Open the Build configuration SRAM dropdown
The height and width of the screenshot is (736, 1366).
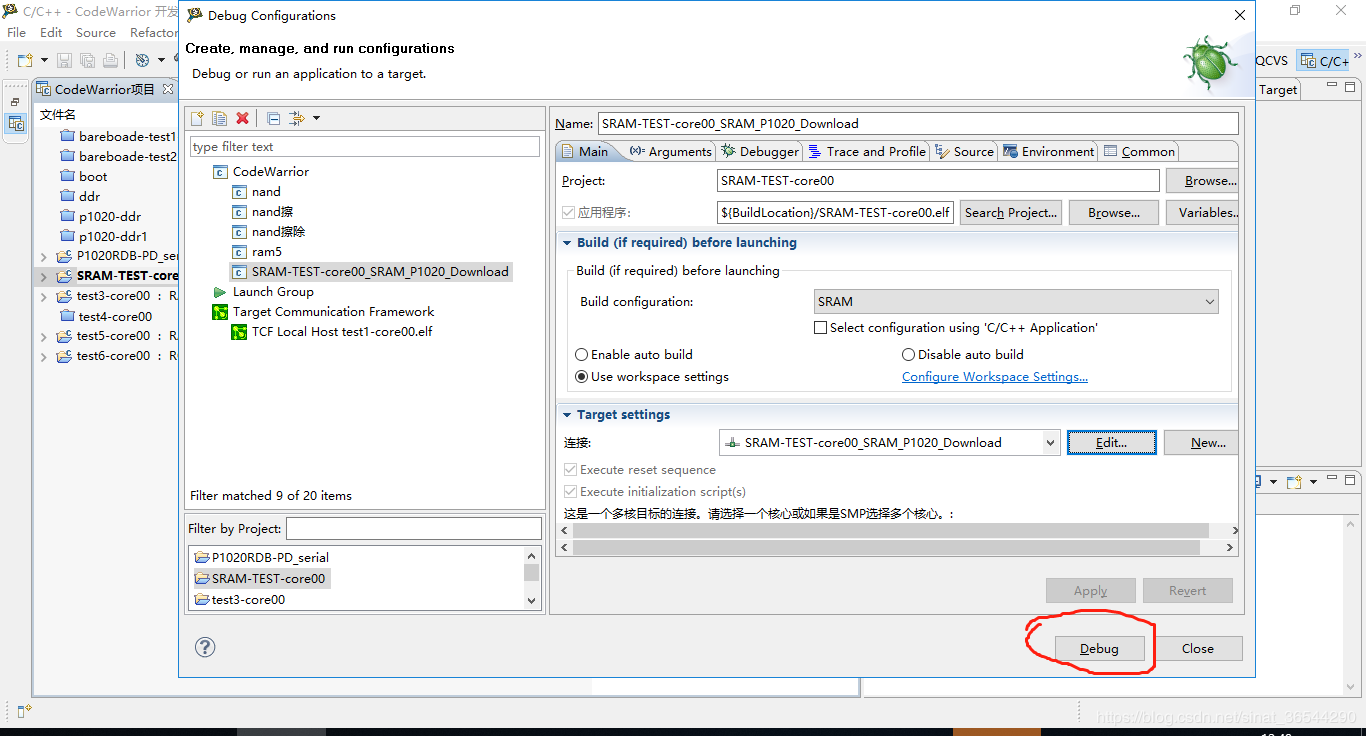point(1016,301)
